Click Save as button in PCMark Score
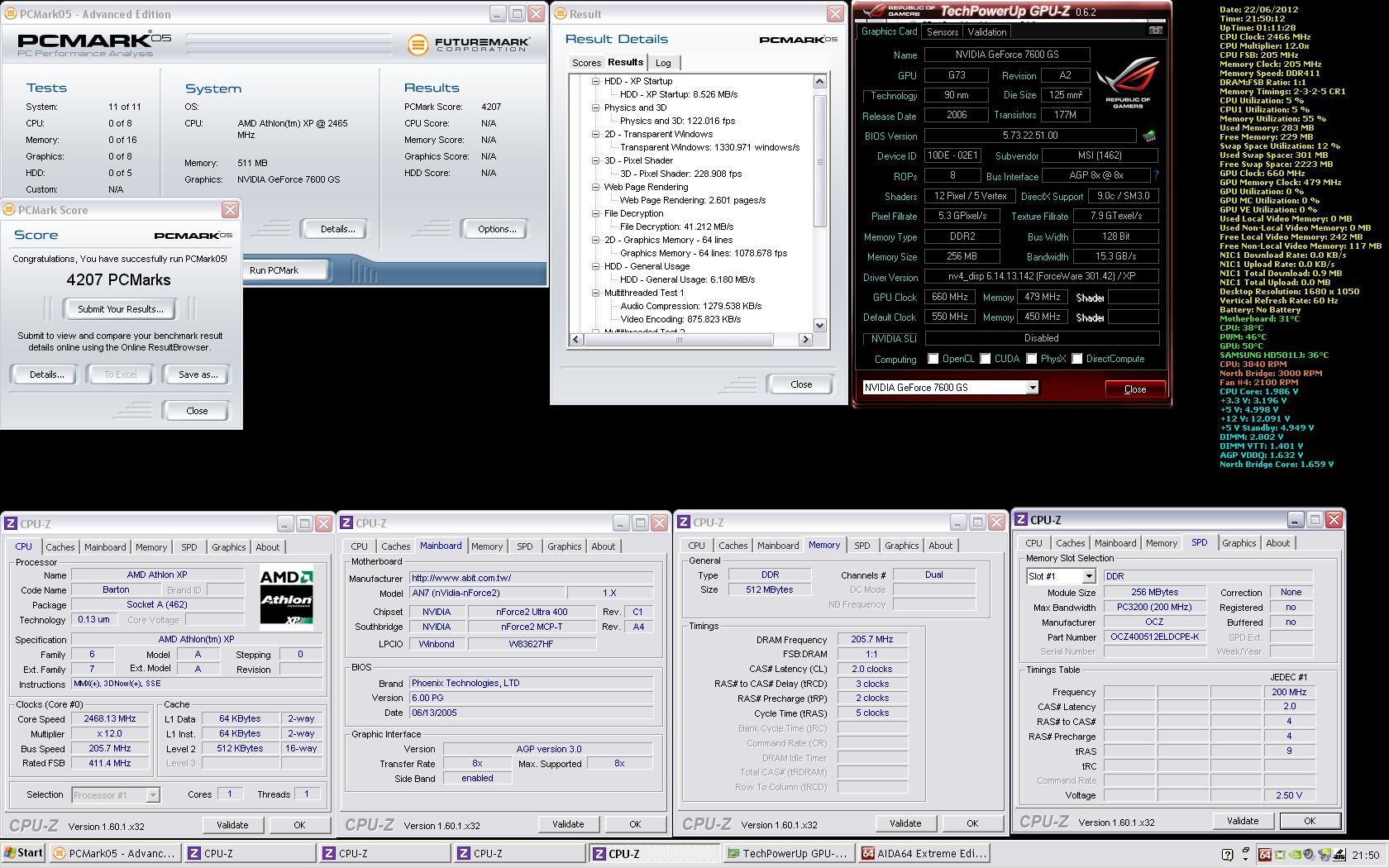 coord(198,374)
